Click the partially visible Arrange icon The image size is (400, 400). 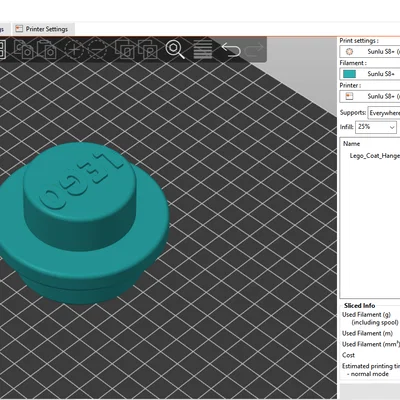(2, 50)
